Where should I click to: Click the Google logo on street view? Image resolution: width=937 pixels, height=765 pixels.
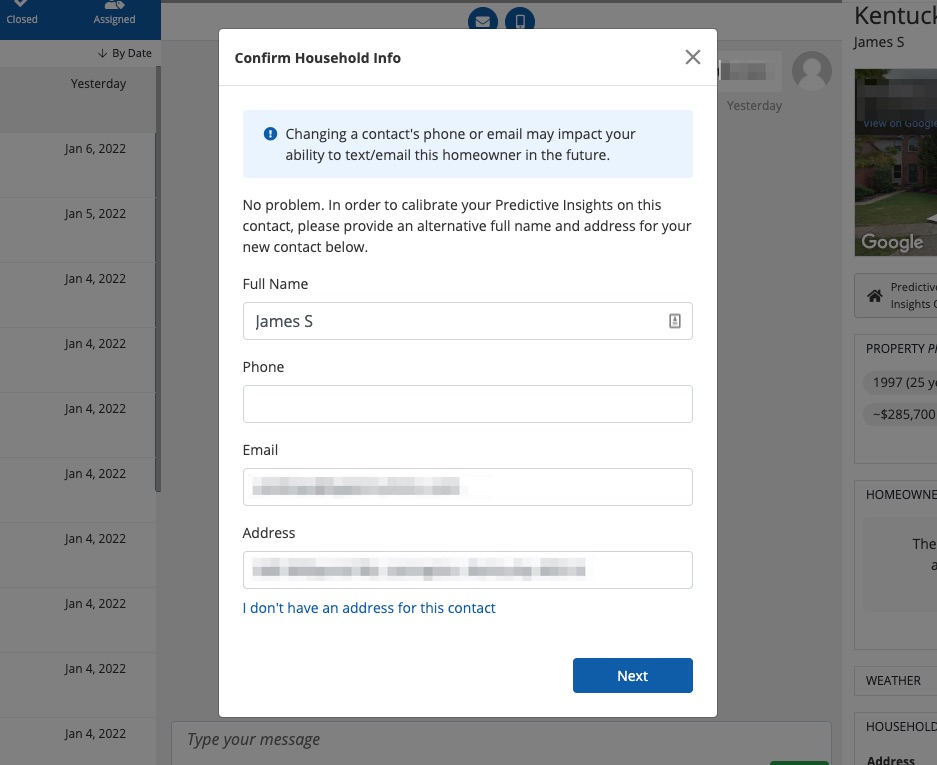point(892,242)
